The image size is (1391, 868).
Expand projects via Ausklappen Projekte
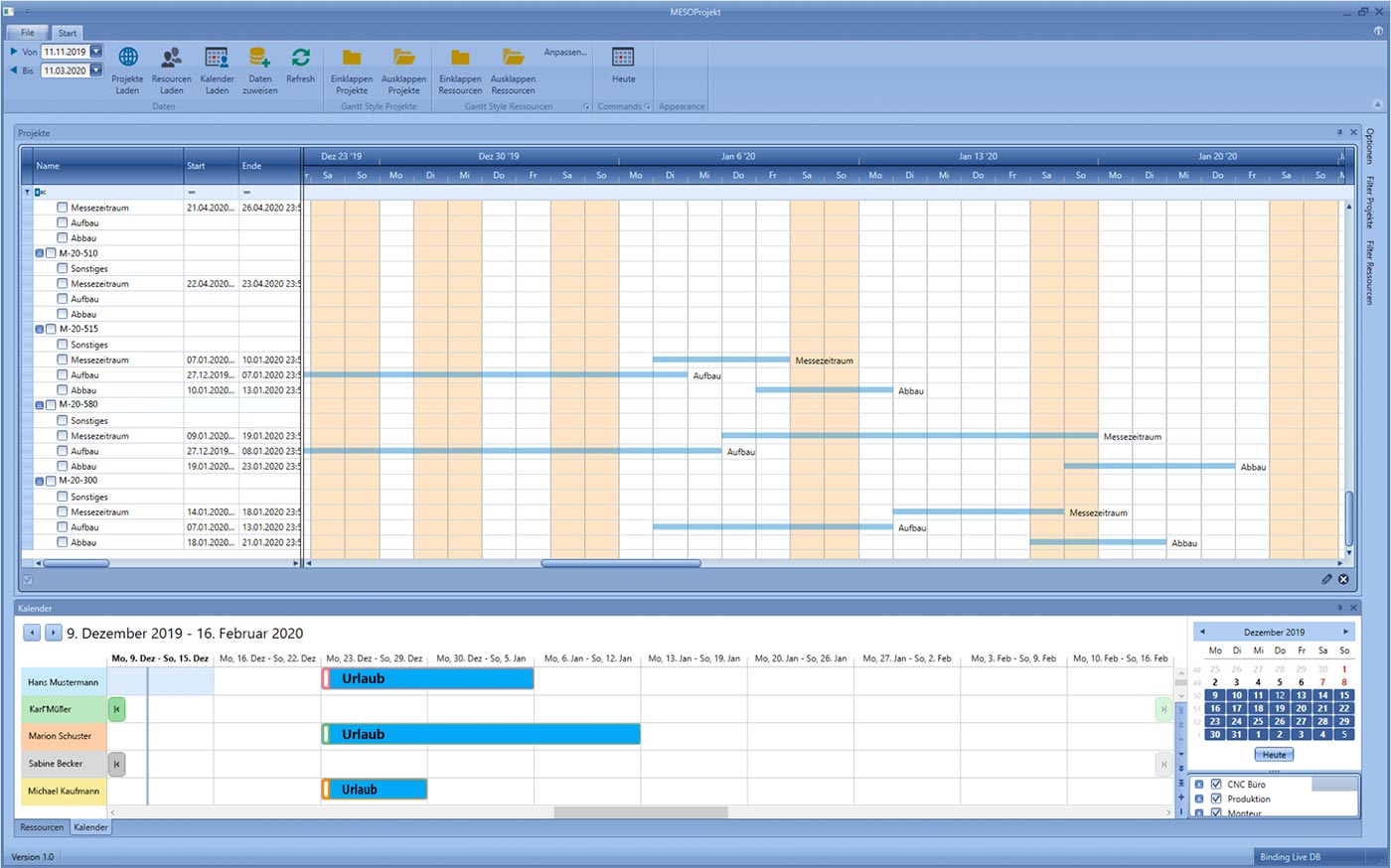click(x=403, y=70)
